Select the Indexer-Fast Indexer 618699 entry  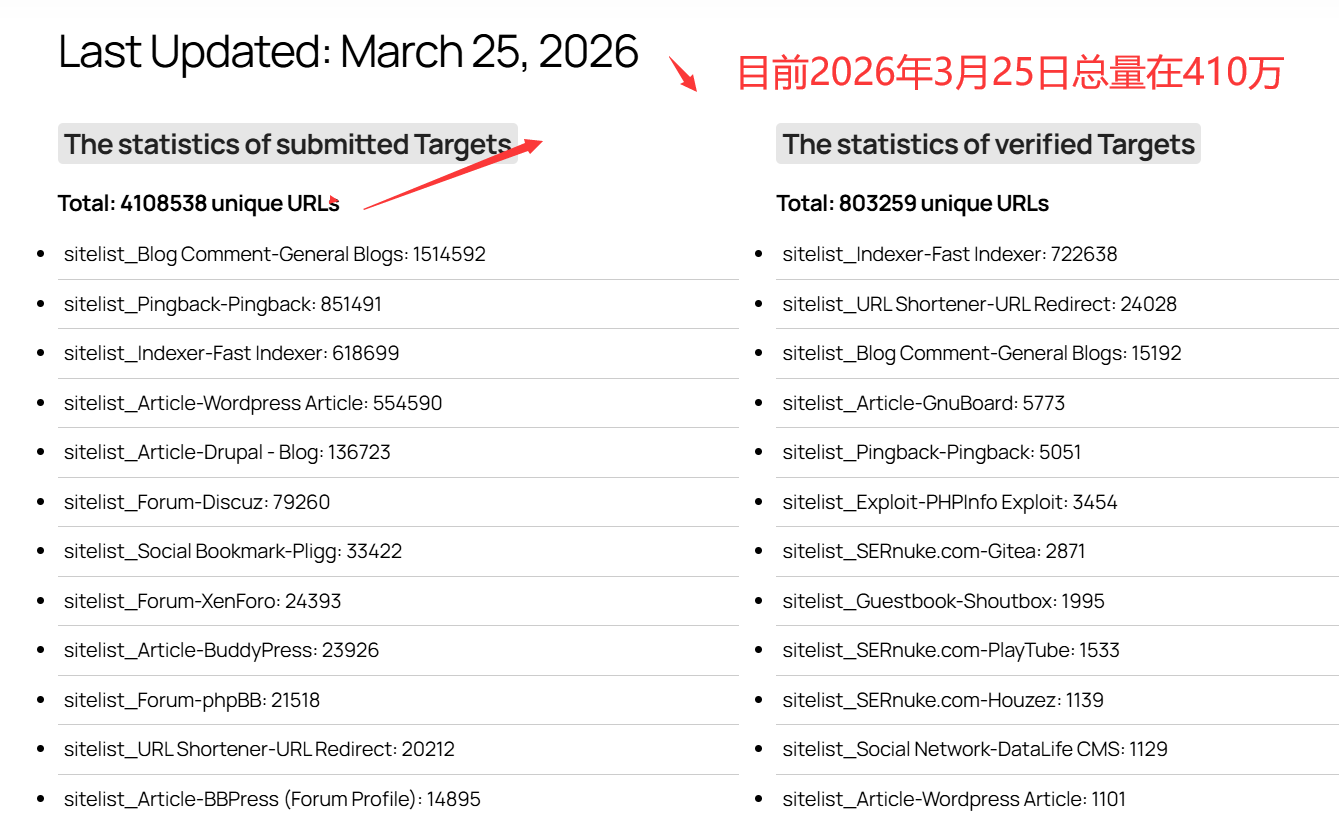pos(231,353)
